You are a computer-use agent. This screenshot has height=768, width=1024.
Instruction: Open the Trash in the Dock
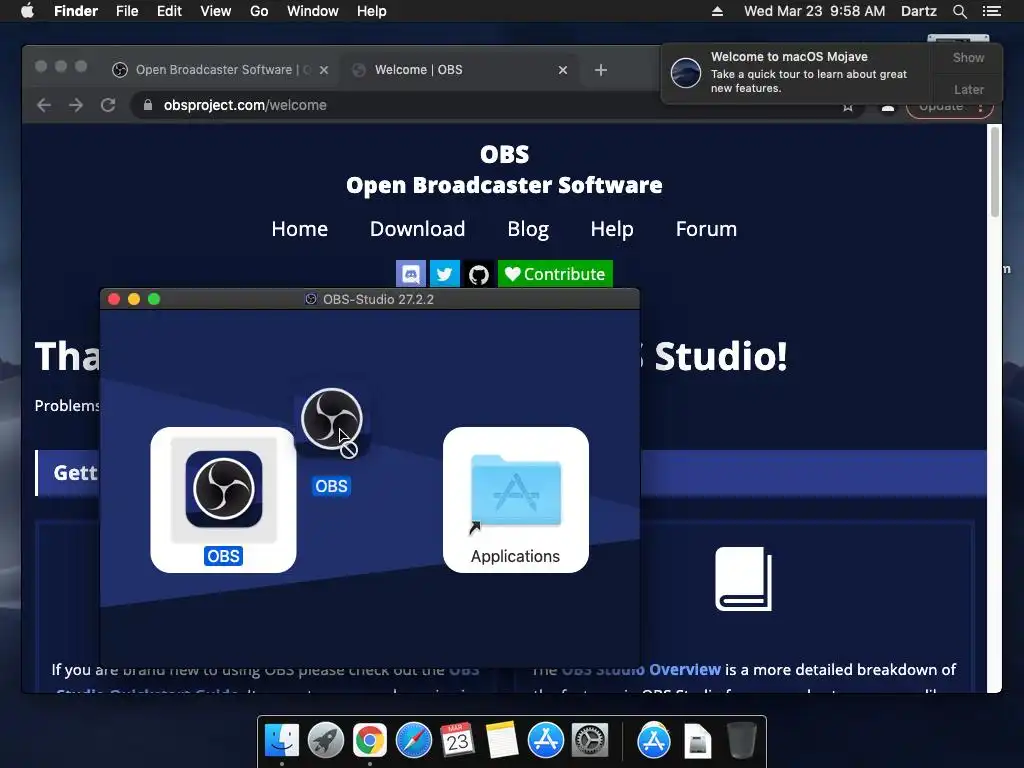point(742,741)
